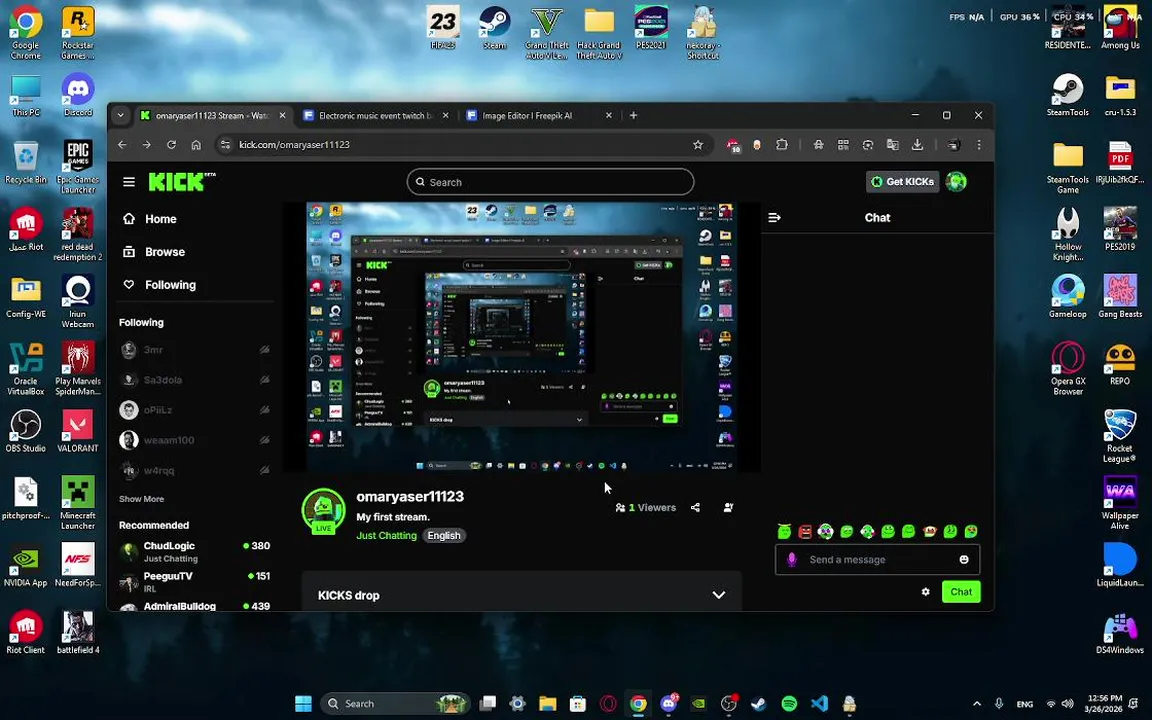
Task: Share the omaryaser11123 stream
Action: 695,508
